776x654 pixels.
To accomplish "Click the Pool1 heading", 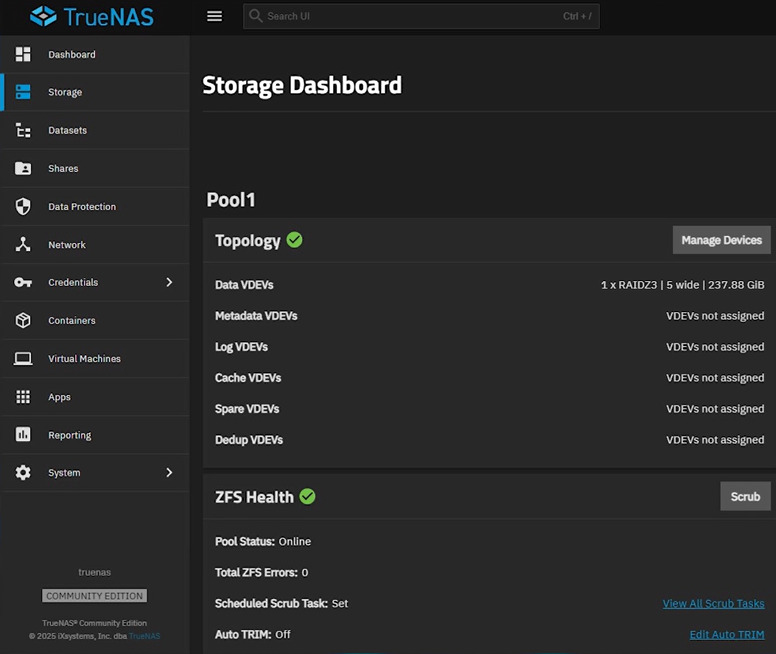I will coord(231,200).
